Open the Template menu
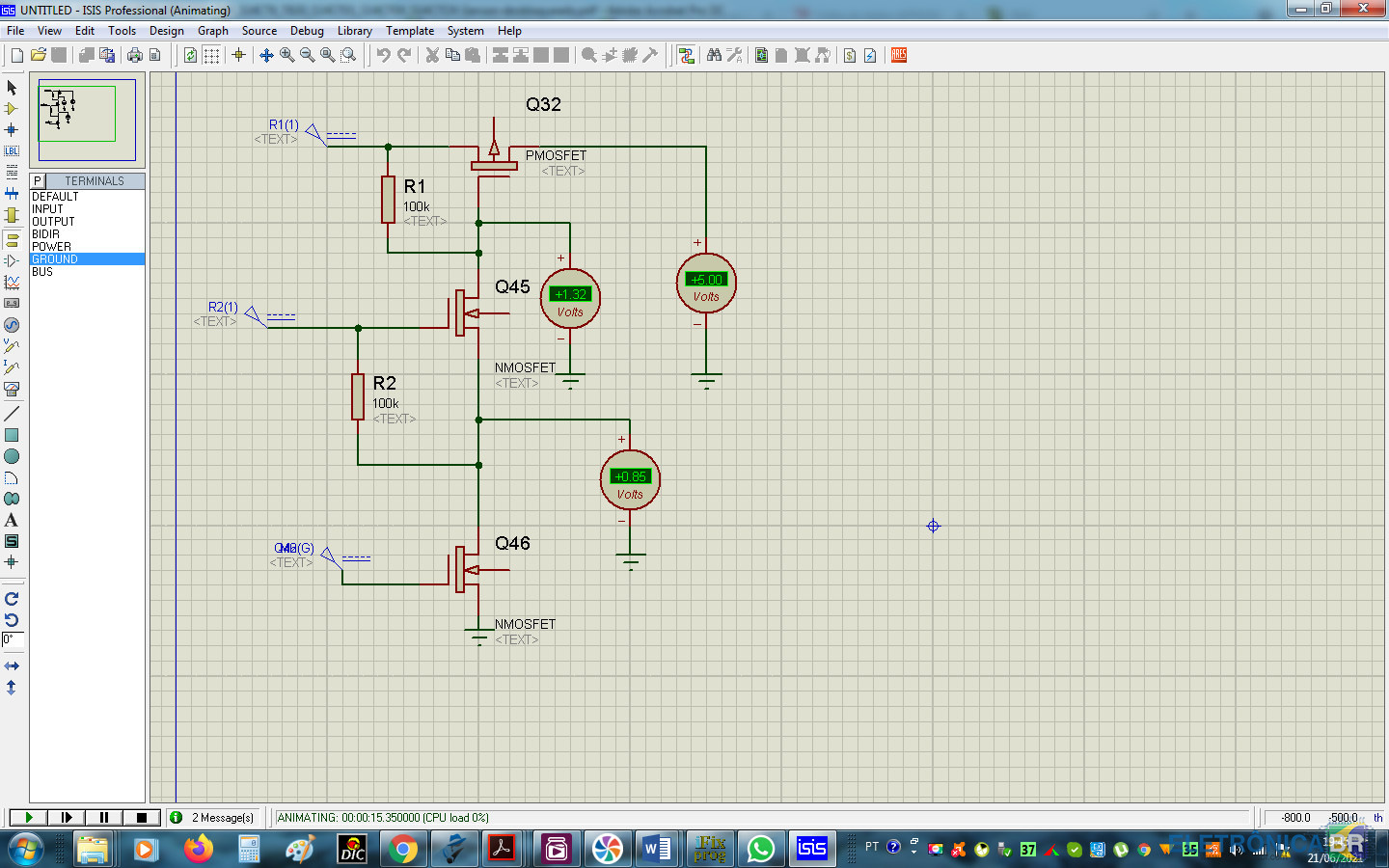This screenshot has height=868, width=1389. (x=410, y=31)
